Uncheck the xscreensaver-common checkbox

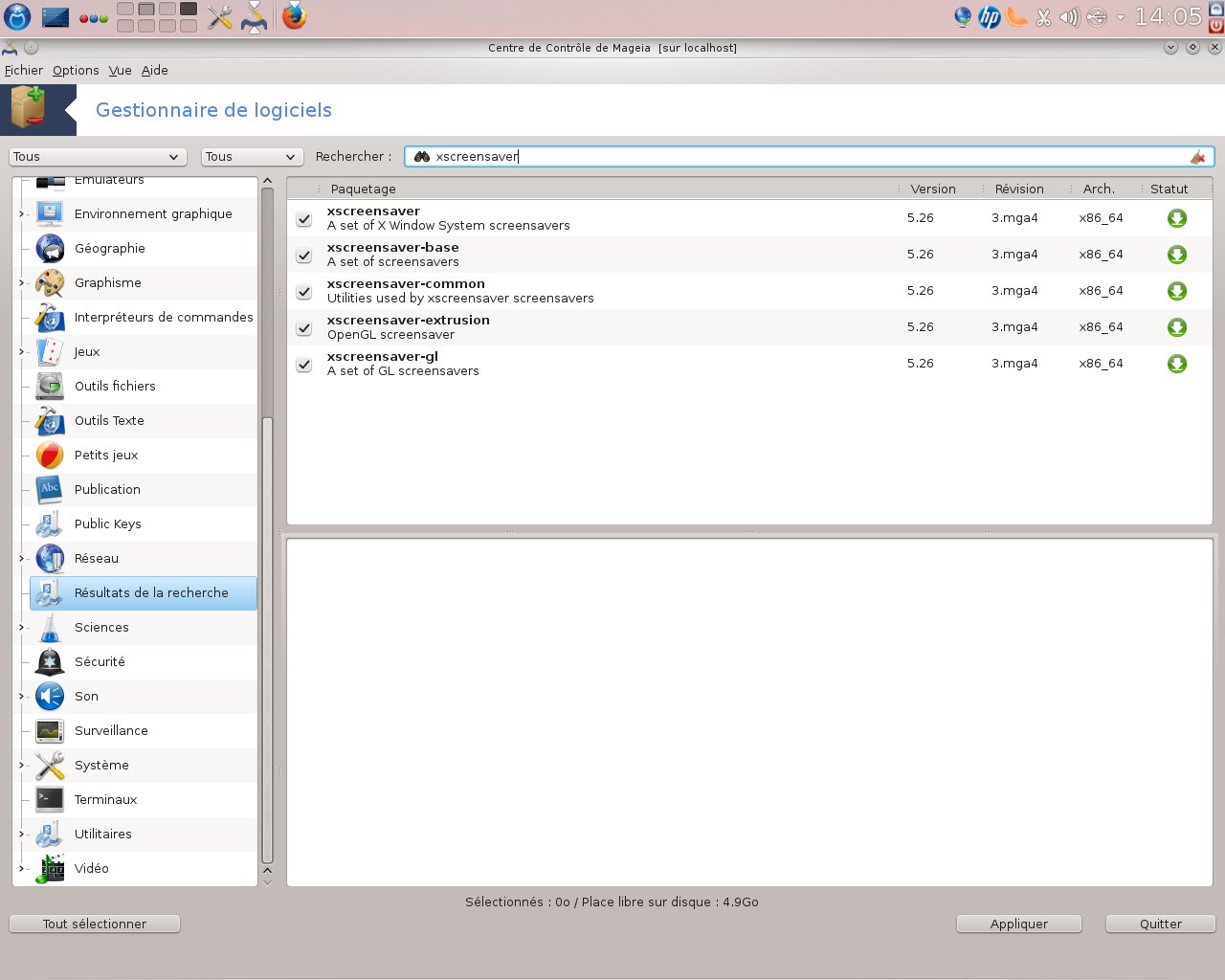pyautogui.click(x=304, y=292)
